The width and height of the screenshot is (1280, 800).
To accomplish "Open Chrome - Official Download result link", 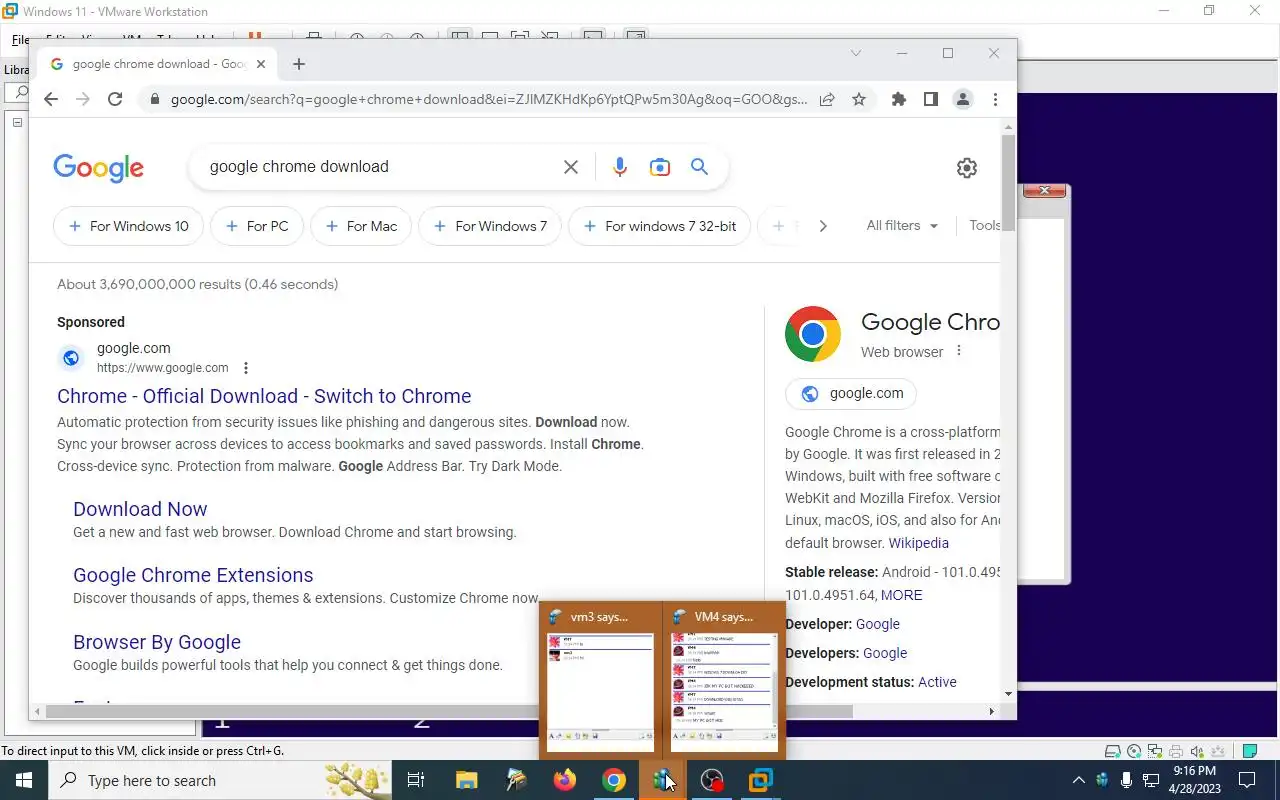I will pyautogui.click(x=264, y=396).
